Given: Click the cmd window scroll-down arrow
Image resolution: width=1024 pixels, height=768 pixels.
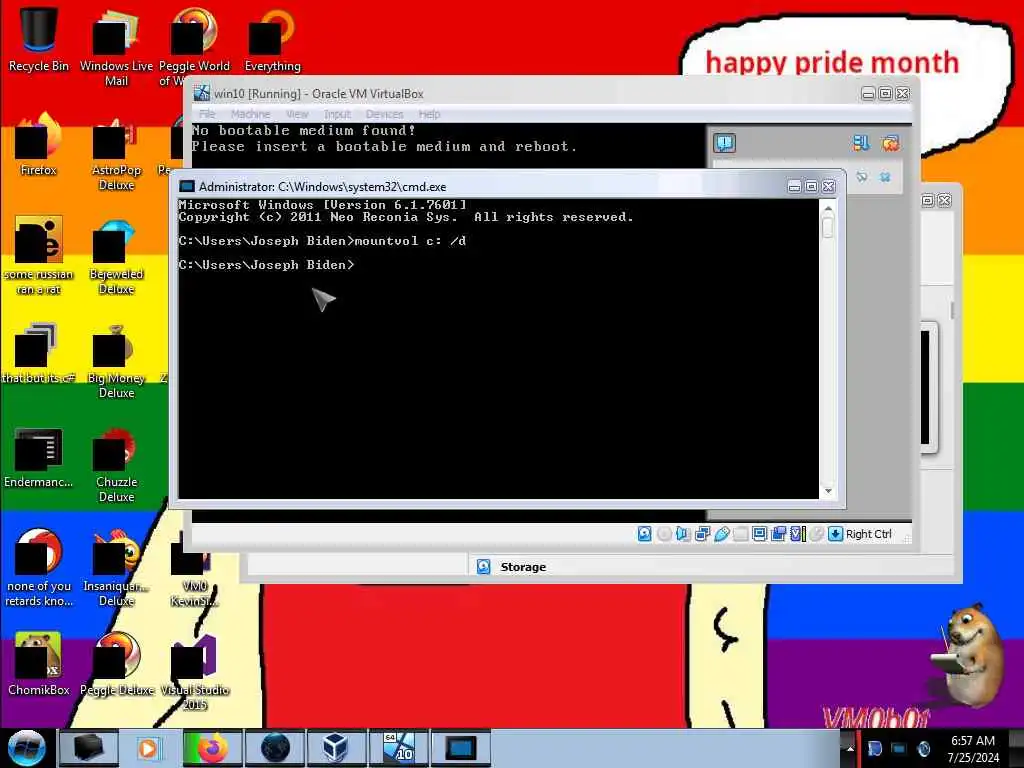Looking at the screenshot, I should [x=828, y=490].
